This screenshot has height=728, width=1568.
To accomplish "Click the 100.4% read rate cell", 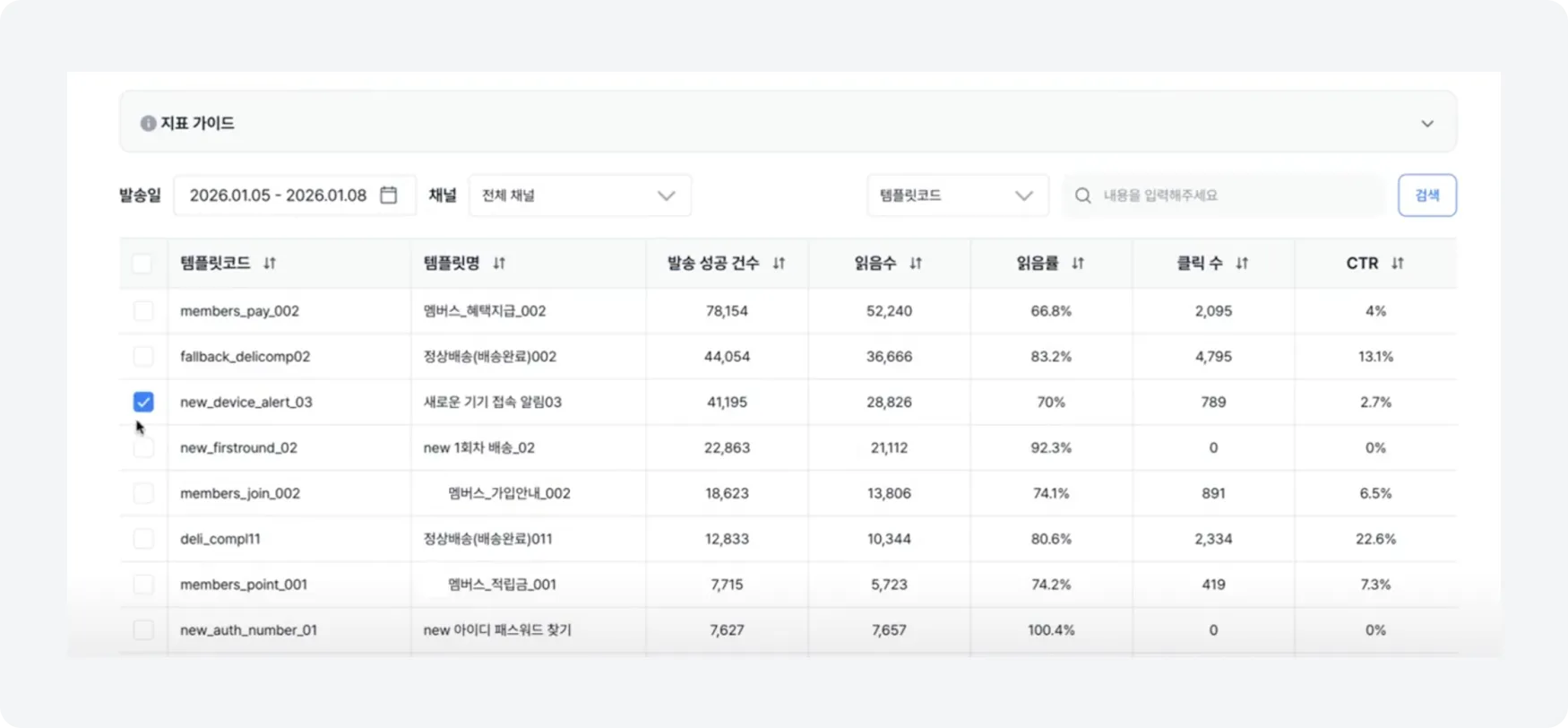I will (1051, 630).
